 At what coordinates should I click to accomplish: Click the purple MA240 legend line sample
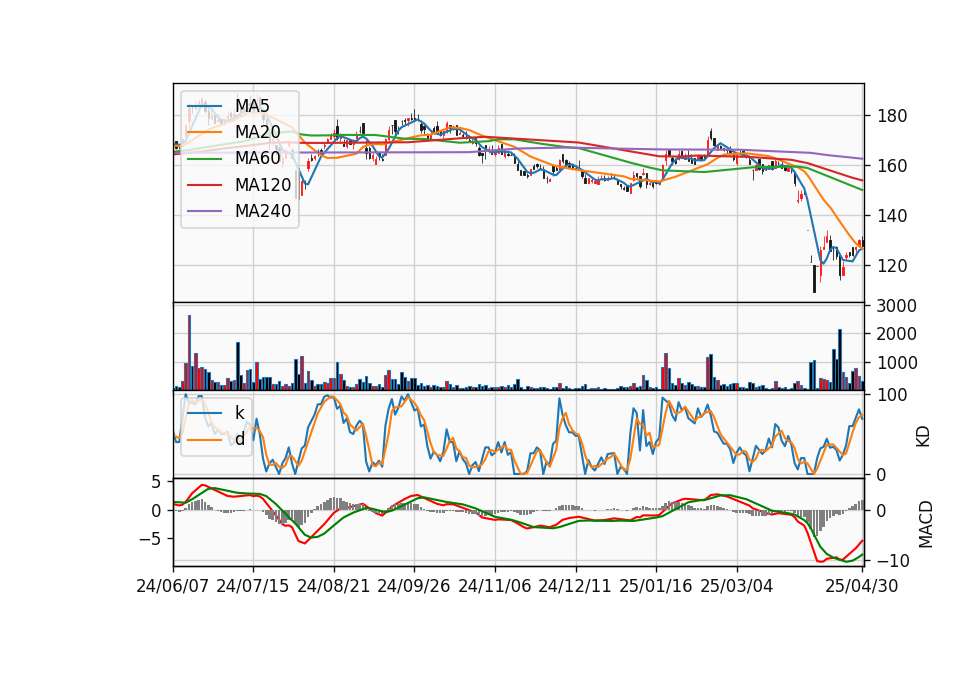click(205, 211)
